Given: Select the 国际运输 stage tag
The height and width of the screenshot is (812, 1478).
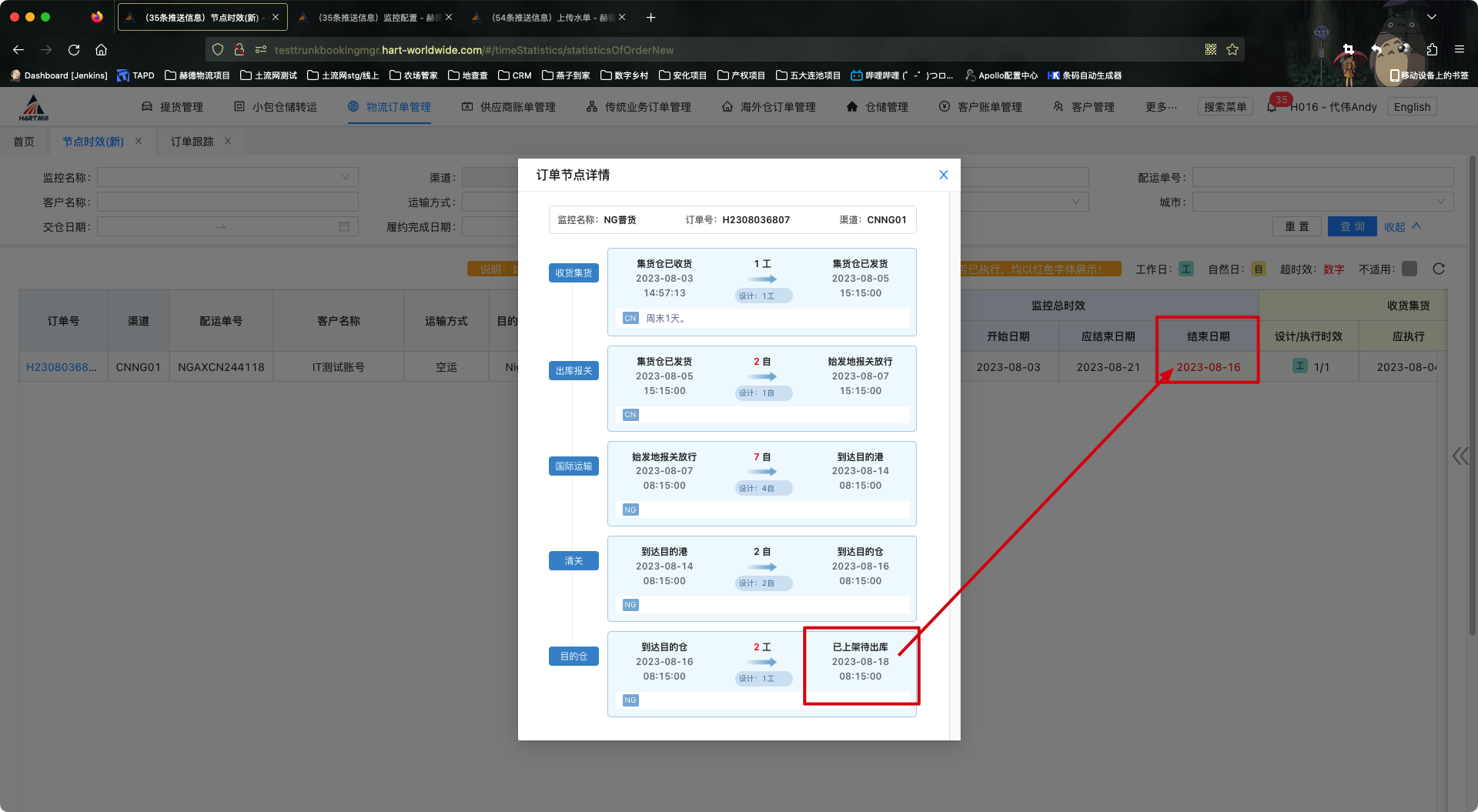Looking at the screenshot, I should [573, 466].
